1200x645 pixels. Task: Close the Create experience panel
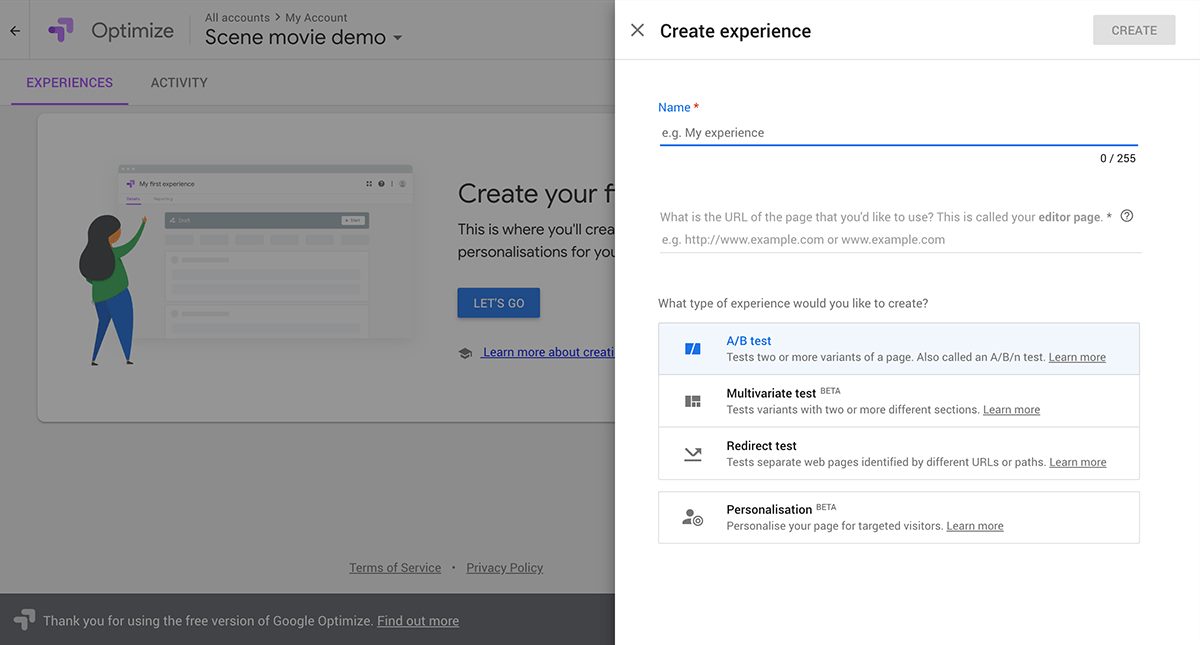click(x=637, y=30)
